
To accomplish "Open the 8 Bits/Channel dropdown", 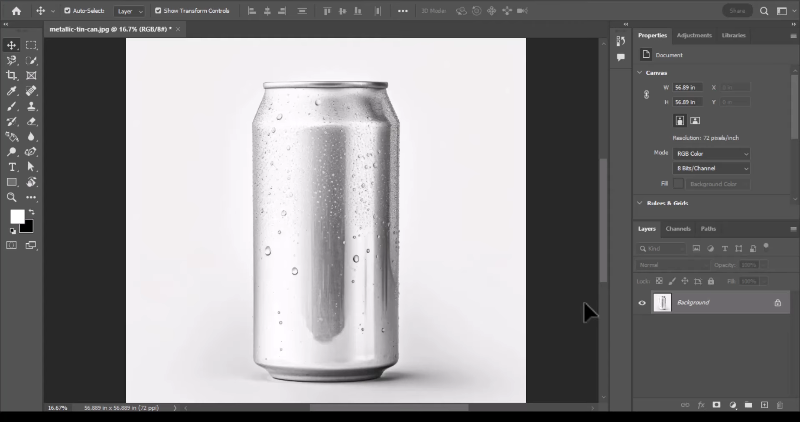I will (x=711, y=168).
